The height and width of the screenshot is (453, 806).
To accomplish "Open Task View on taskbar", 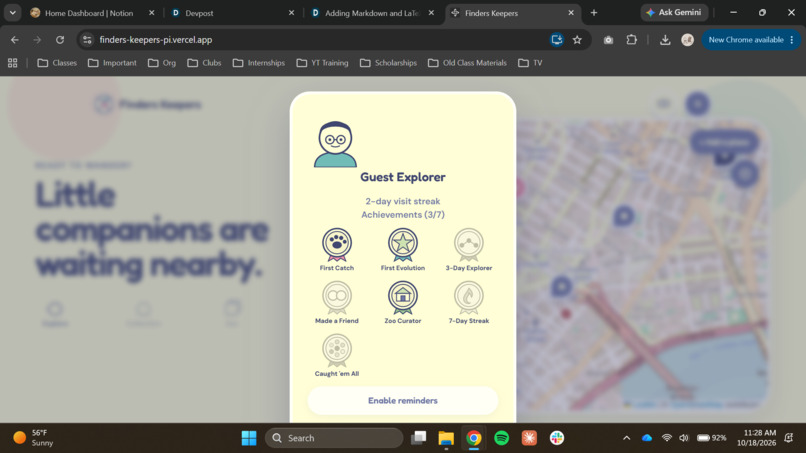I will (418, 438).
